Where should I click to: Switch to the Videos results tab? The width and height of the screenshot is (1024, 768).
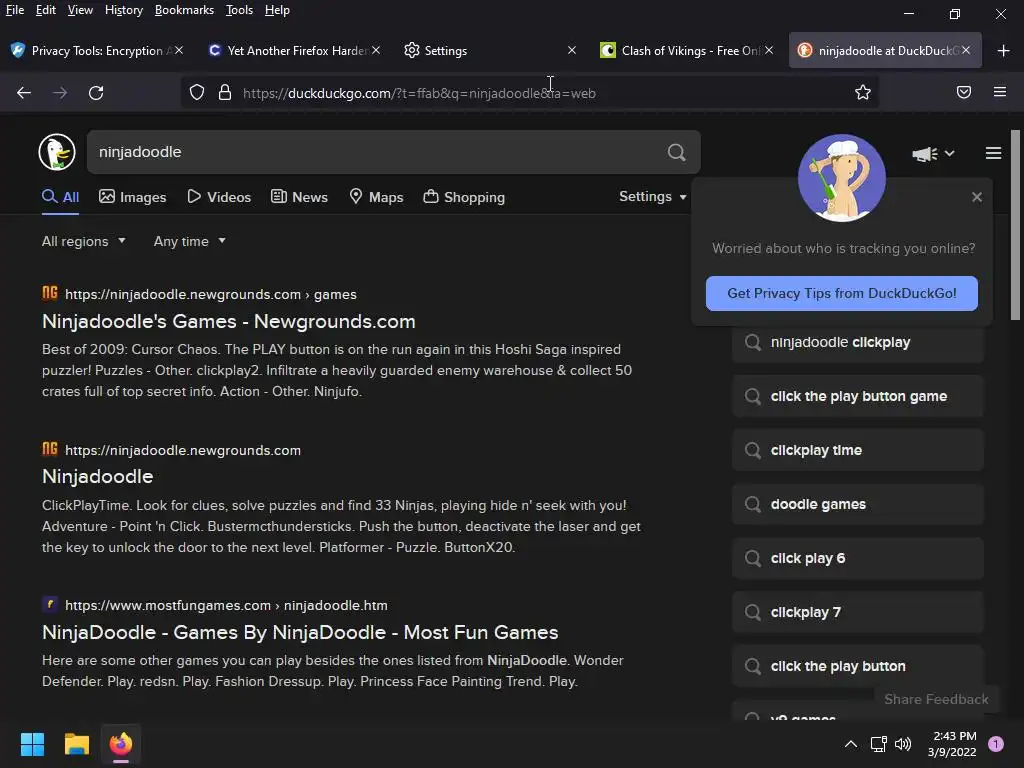point(219,197)
